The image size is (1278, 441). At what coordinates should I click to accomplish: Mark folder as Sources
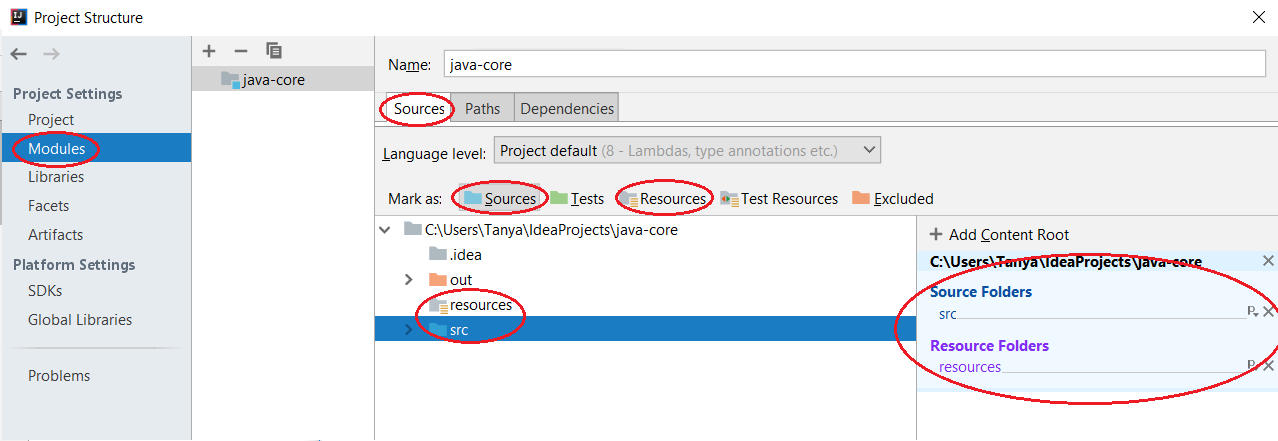(500, 198)
